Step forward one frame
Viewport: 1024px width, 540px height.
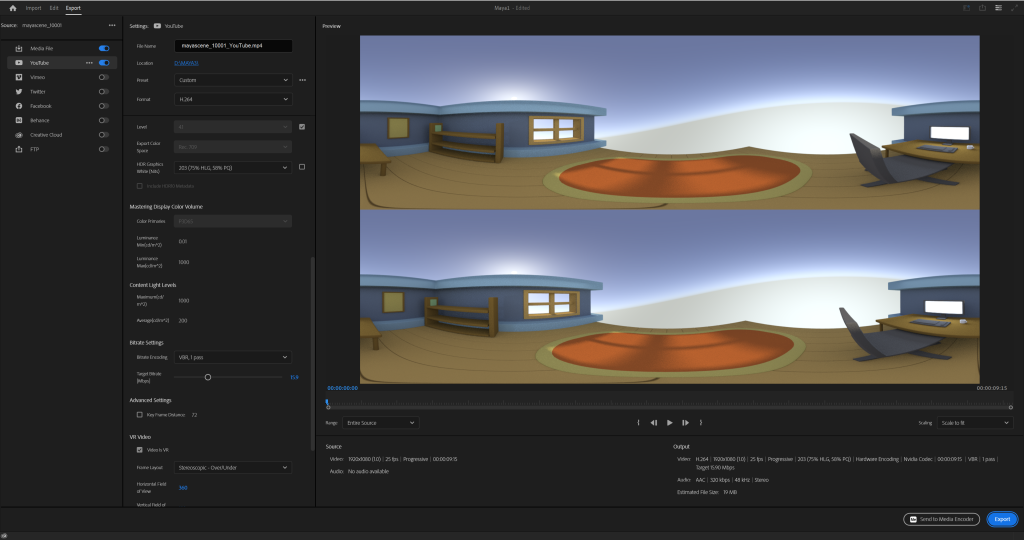[685, 422]
